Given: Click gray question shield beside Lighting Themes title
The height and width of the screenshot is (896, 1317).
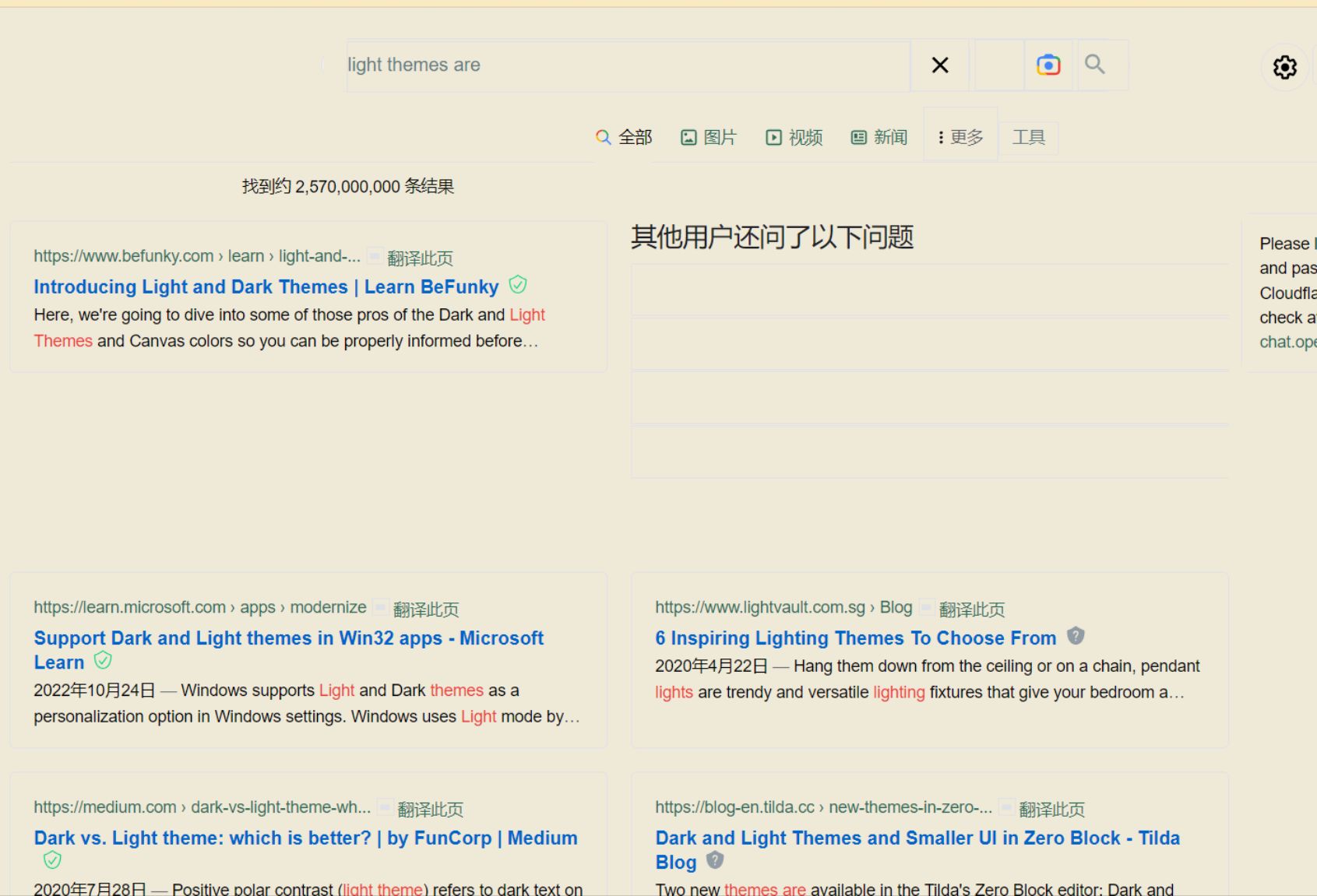Looking at the screenshot, I should tap(1076, 636).
